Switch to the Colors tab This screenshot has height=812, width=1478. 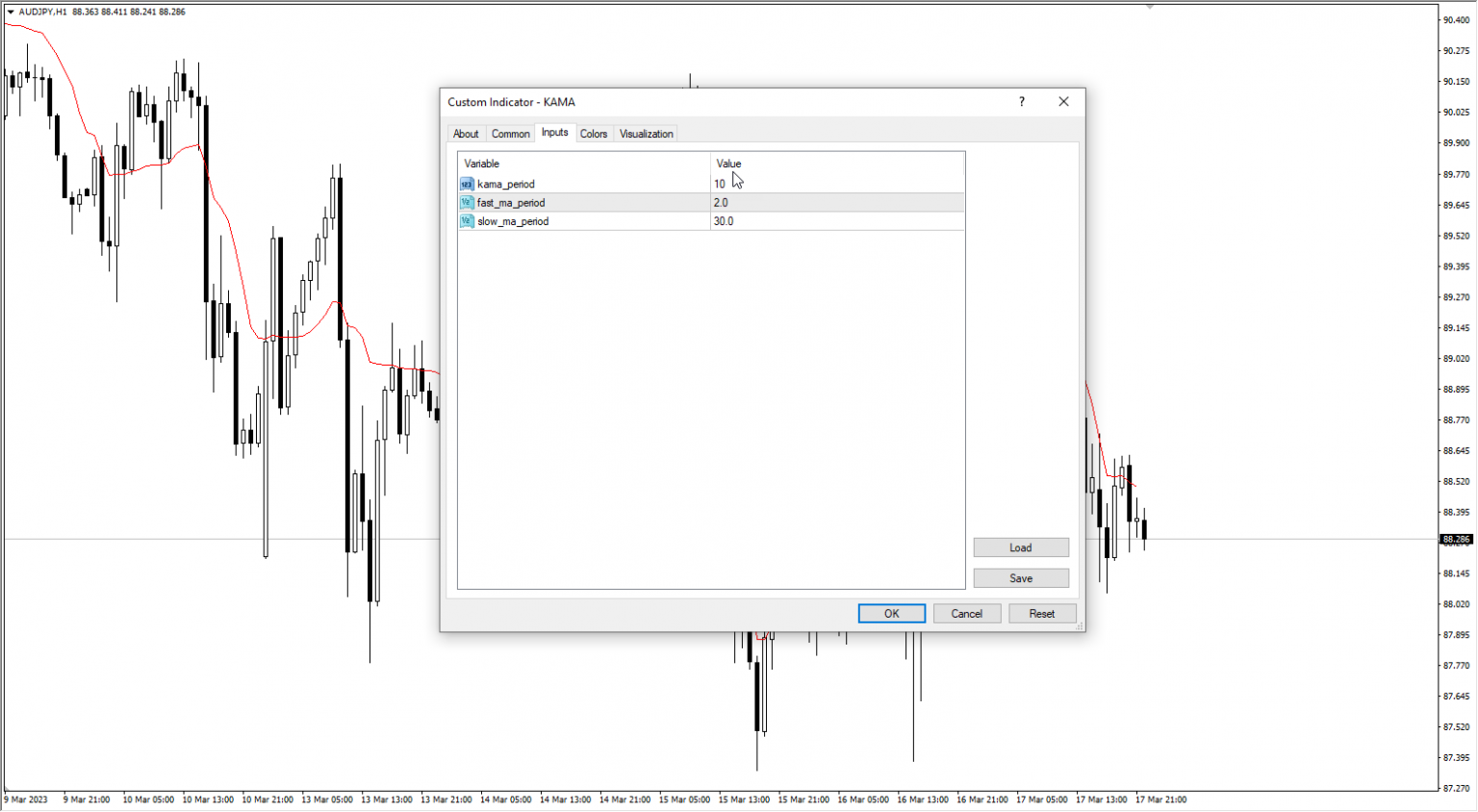594,134
